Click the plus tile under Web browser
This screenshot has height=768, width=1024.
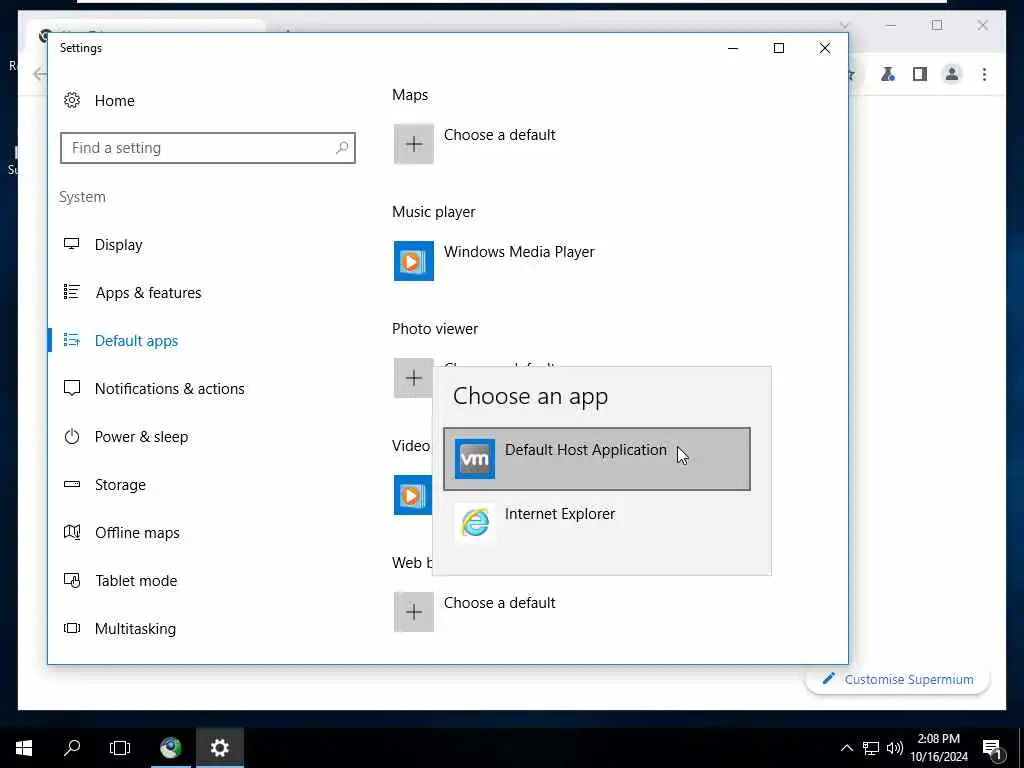[x=414, y=612]
